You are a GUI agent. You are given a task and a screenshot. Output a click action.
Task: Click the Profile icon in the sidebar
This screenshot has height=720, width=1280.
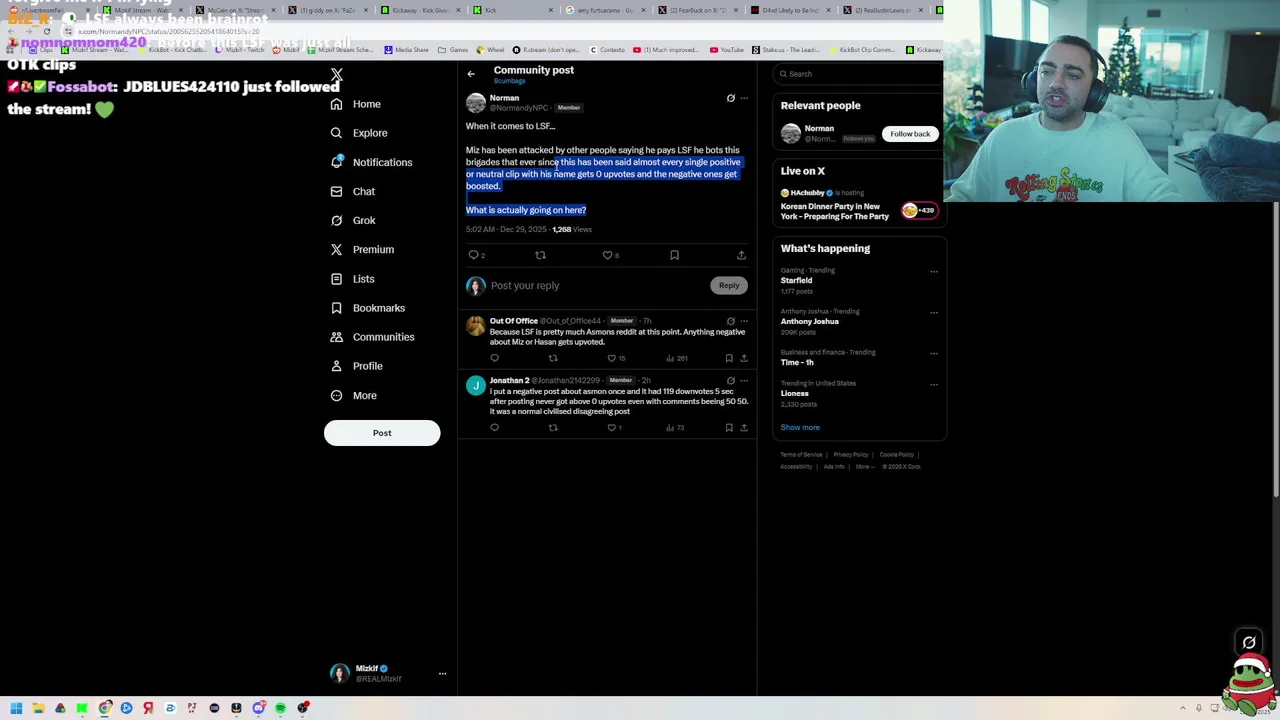coord(336,366)
